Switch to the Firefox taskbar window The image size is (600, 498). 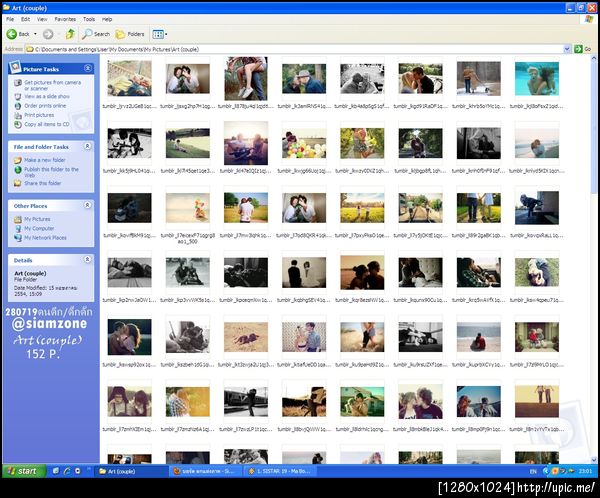(x=206, y=471)
